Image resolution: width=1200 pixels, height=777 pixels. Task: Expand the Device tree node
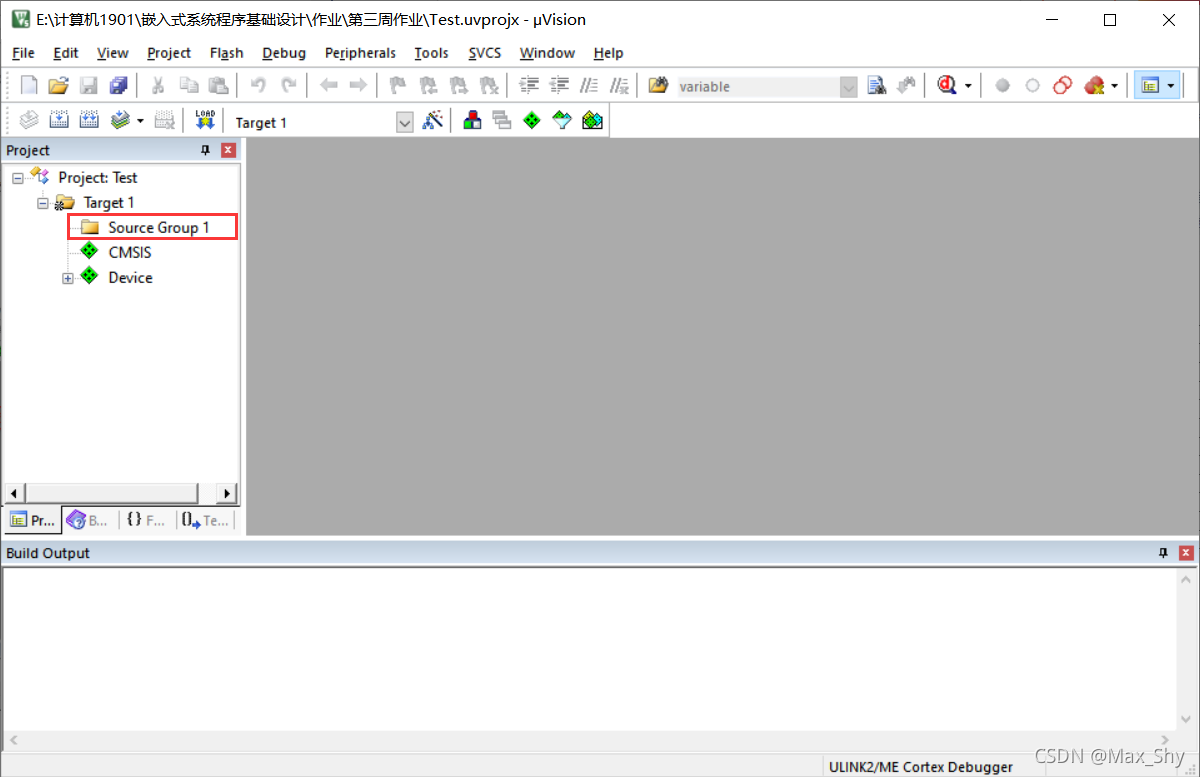(x=68, y=278)
